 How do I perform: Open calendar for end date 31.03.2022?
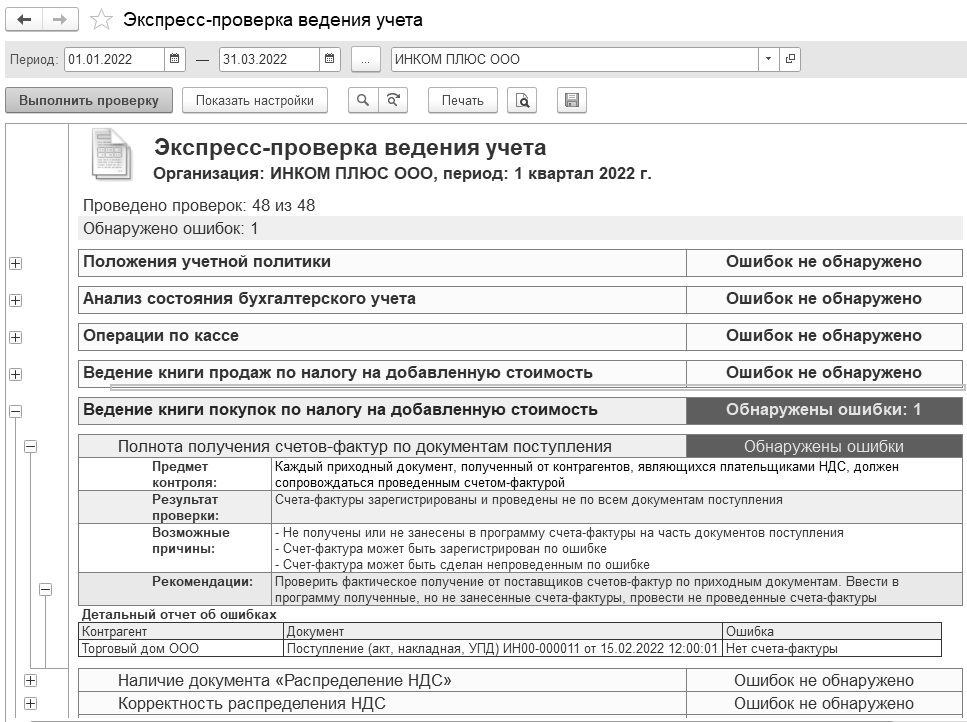[329, 59]
